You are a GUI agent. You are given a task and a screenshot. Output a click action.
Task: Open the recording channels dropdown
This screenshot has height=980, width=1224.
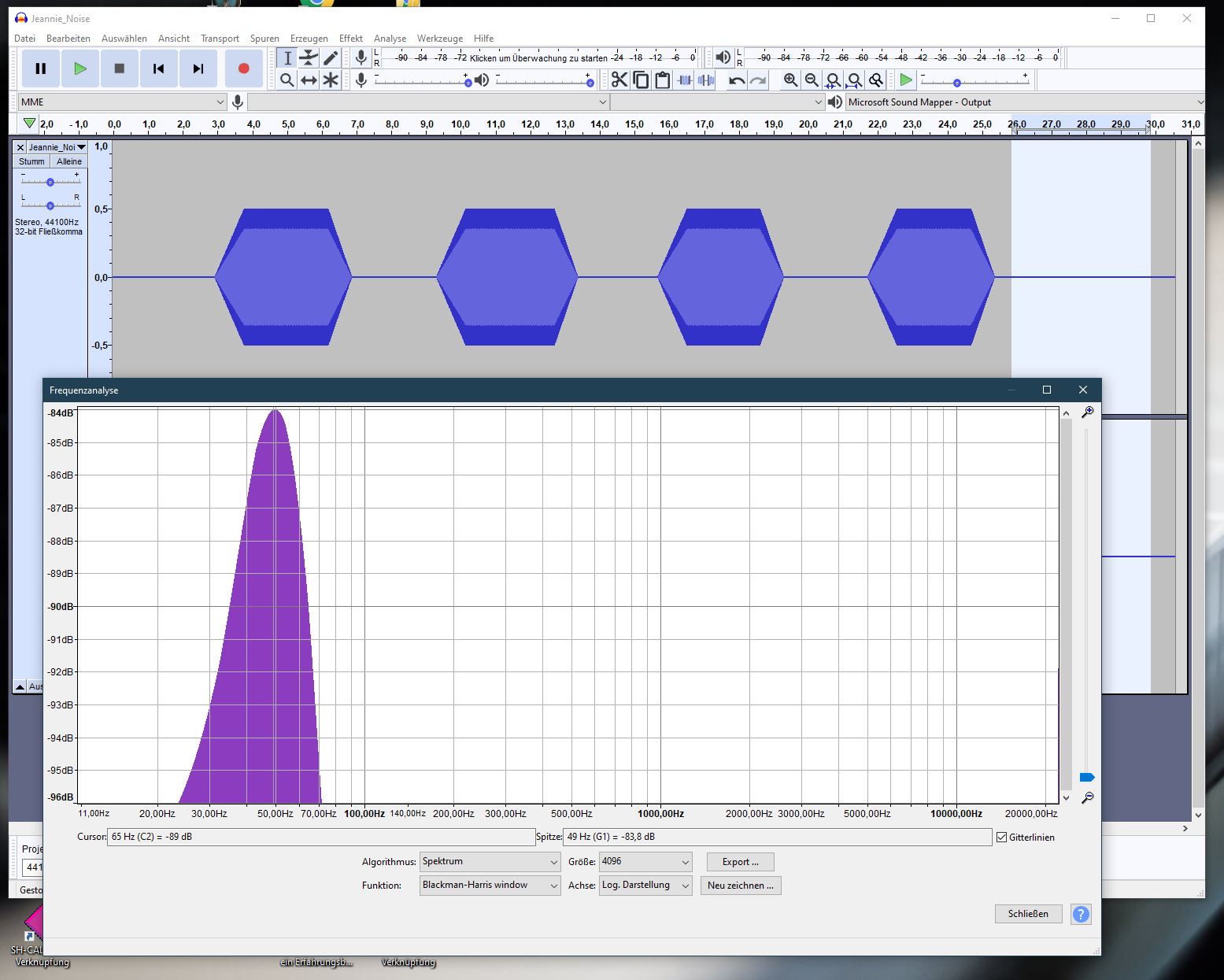[717, 102]
